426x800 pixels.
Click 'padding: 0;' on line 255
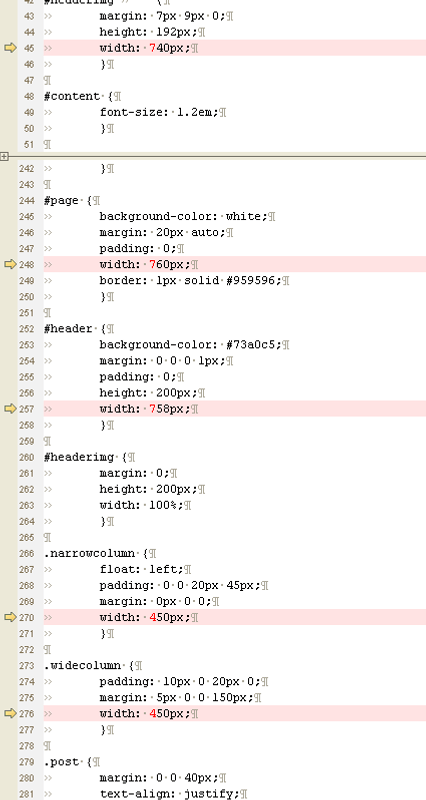point(138,377)
